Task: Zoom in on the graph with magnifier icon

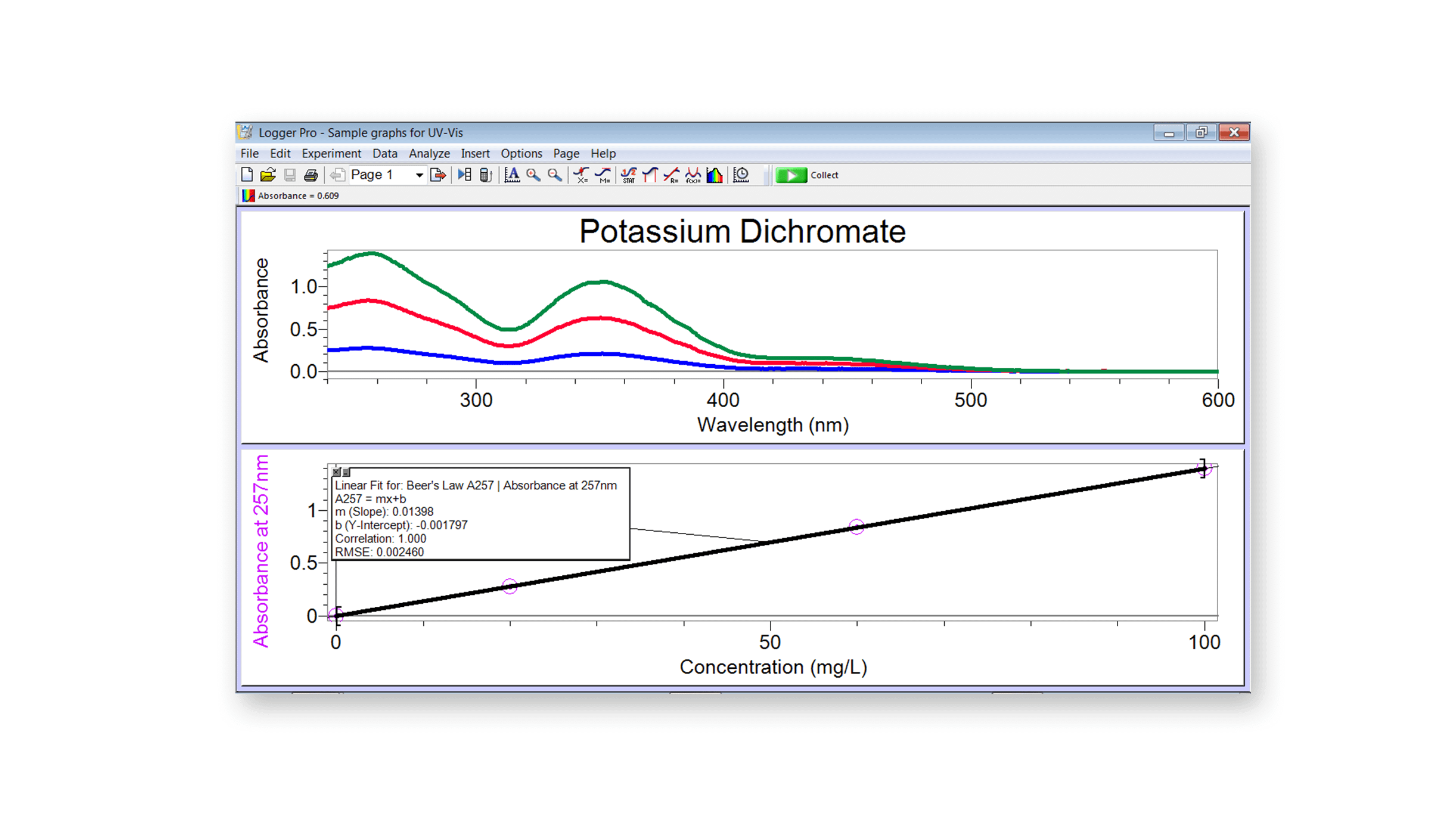Action: click(533, 175)
